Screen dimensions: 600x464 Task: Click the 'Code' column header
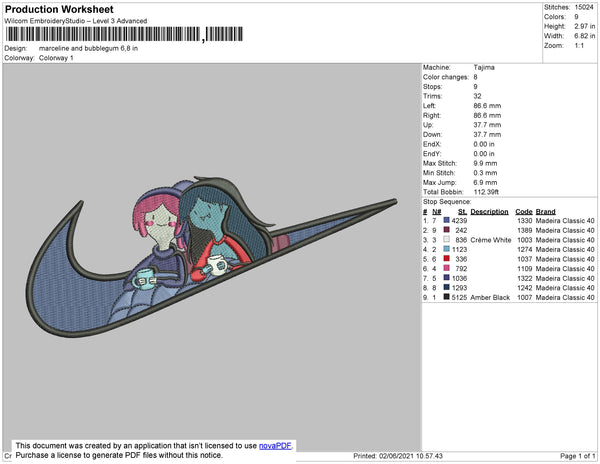tap(524, 212)
